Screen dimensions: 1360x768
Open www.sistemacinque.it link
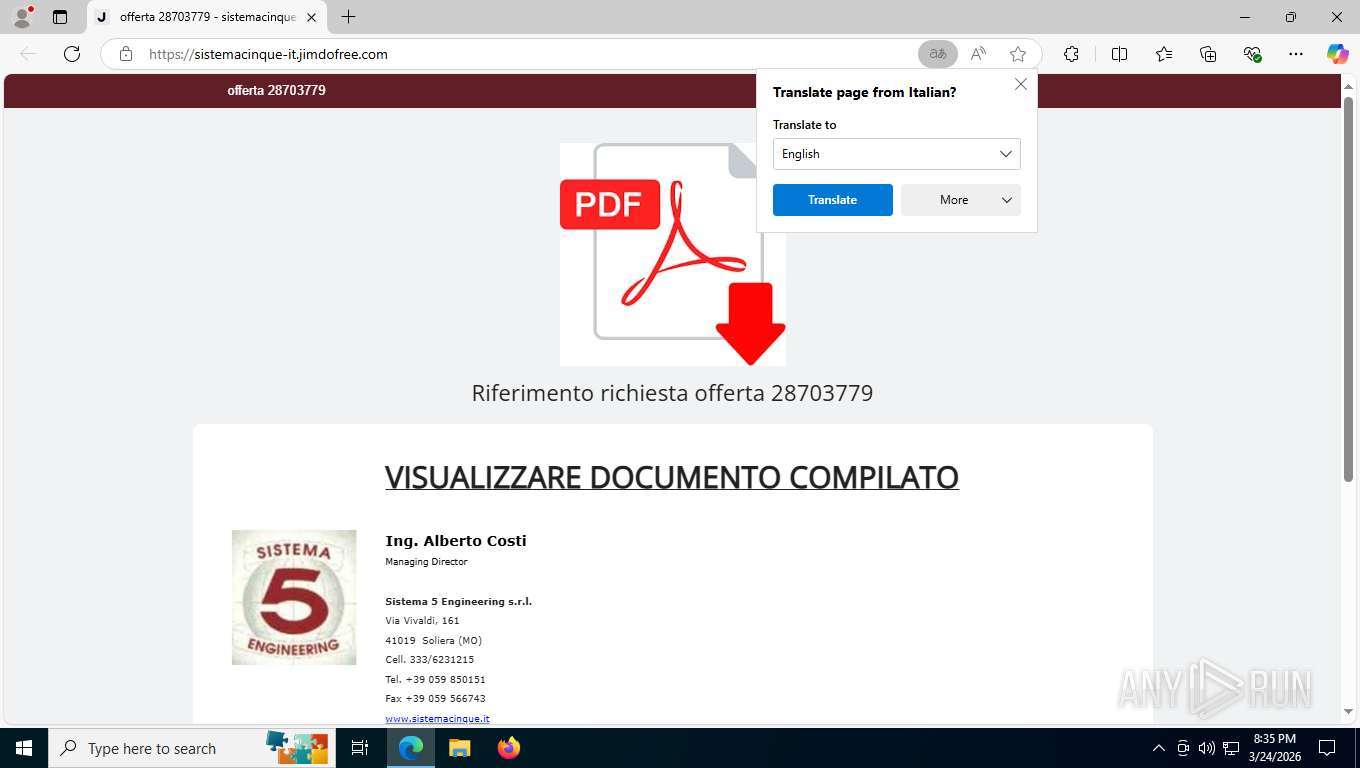click(437, 718)
